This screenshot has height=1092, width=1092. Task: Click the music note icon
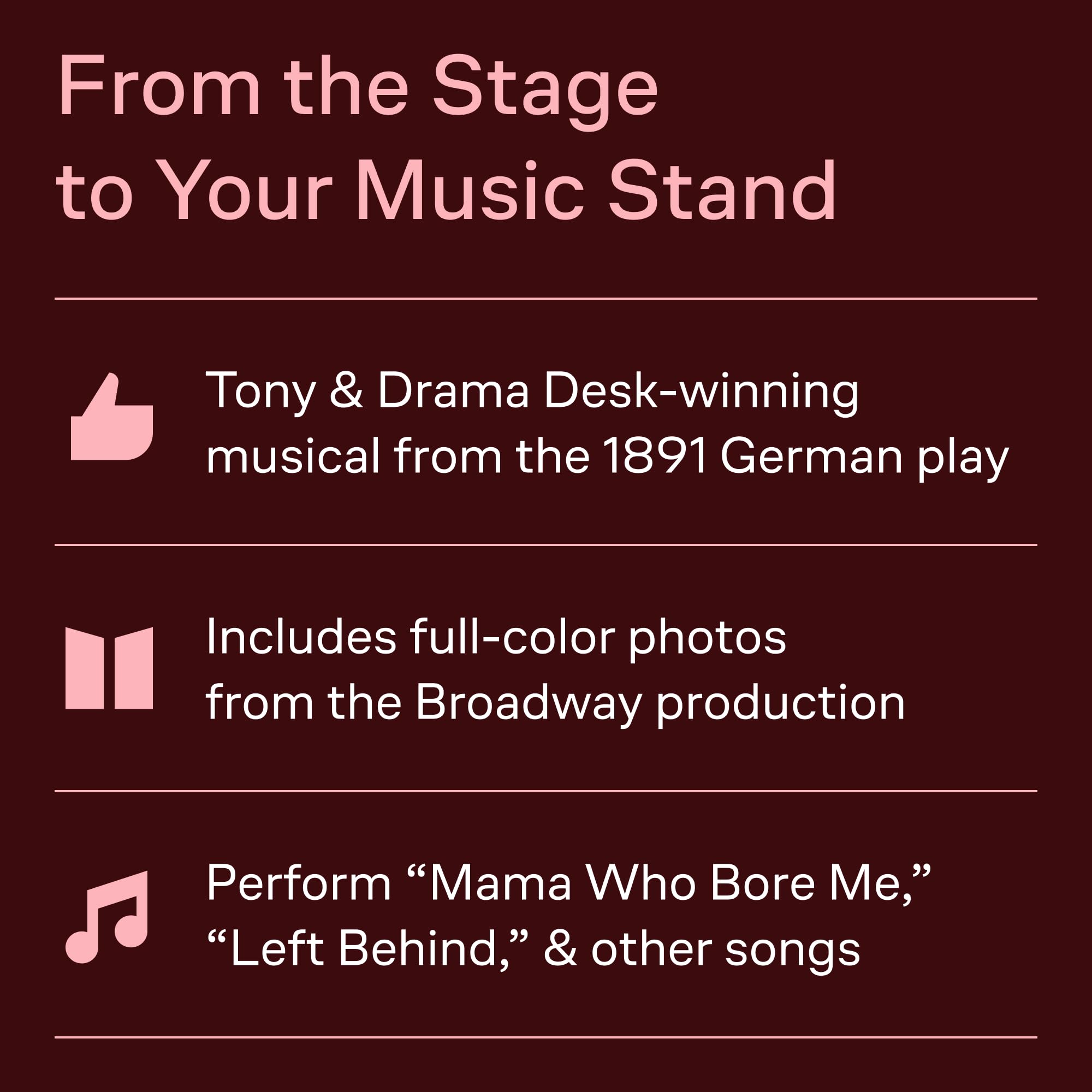108,917
